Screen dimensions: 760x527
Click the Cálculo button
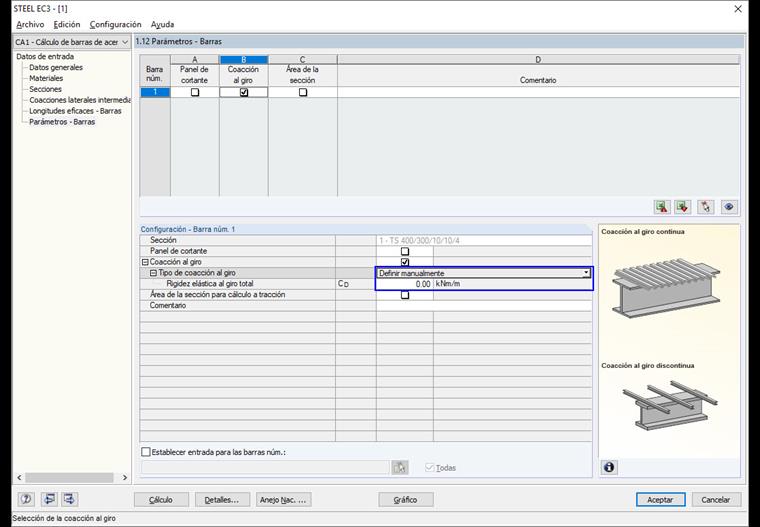pyautogui.click(x=161, y=499)
